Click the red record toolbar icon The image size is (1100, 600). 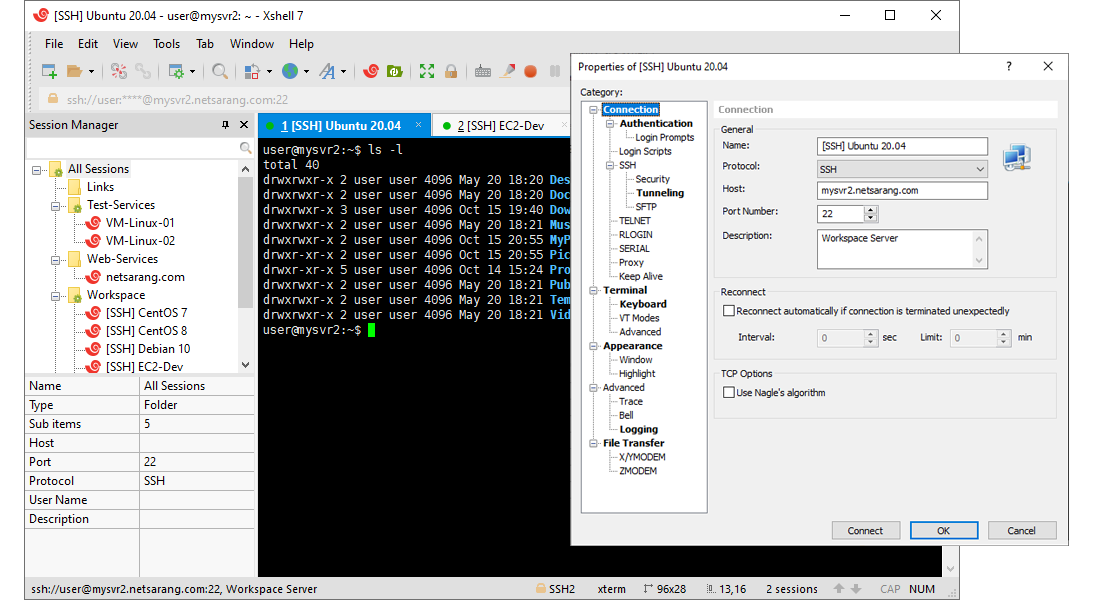pyautogui.click(x=531, y=71)
